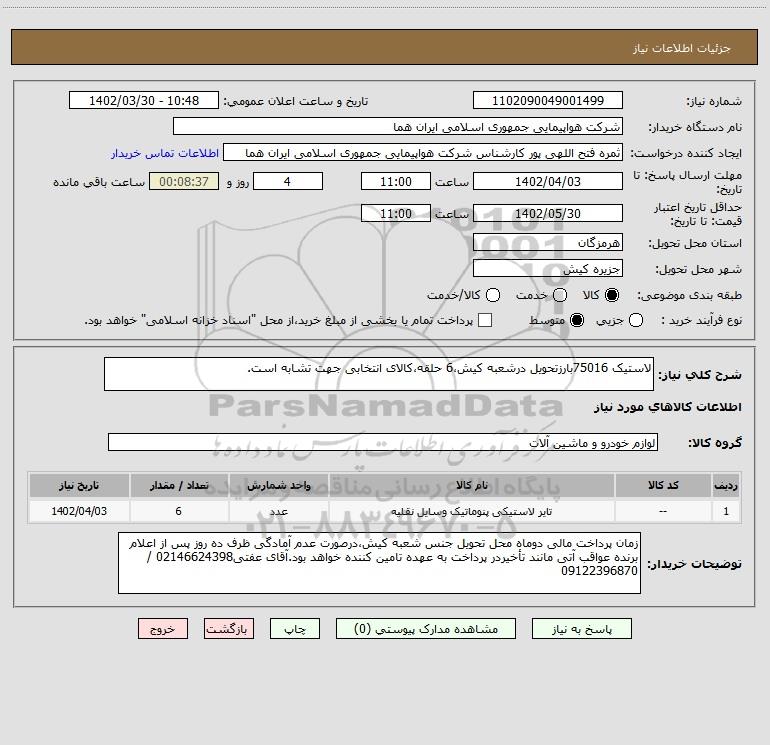Screen dimensions: 770x745
Task: Click the delivery province field هرمزگان
Action: [548, 242]
